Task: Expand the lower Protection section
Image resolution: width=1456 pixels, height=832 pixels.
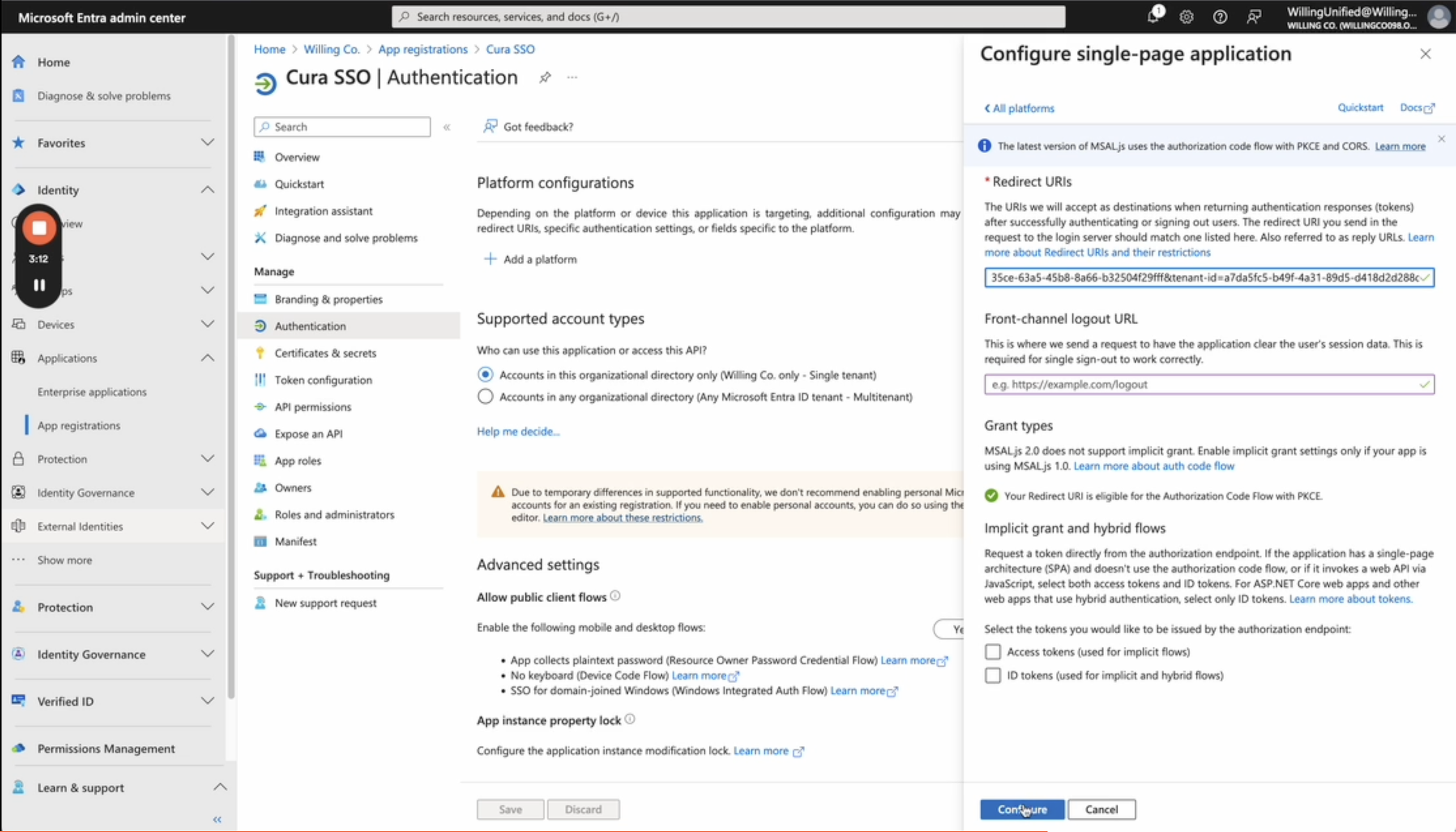Action: click(207, 607)
